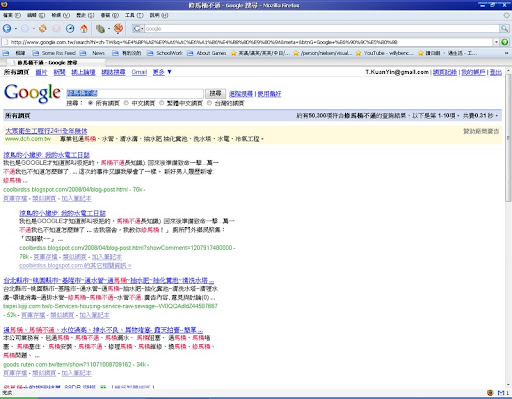The image size is (512, 399).
Task: Expand the 更多 ▼ Google services menu
Action: pyautogui.click(x=162, y=72)
